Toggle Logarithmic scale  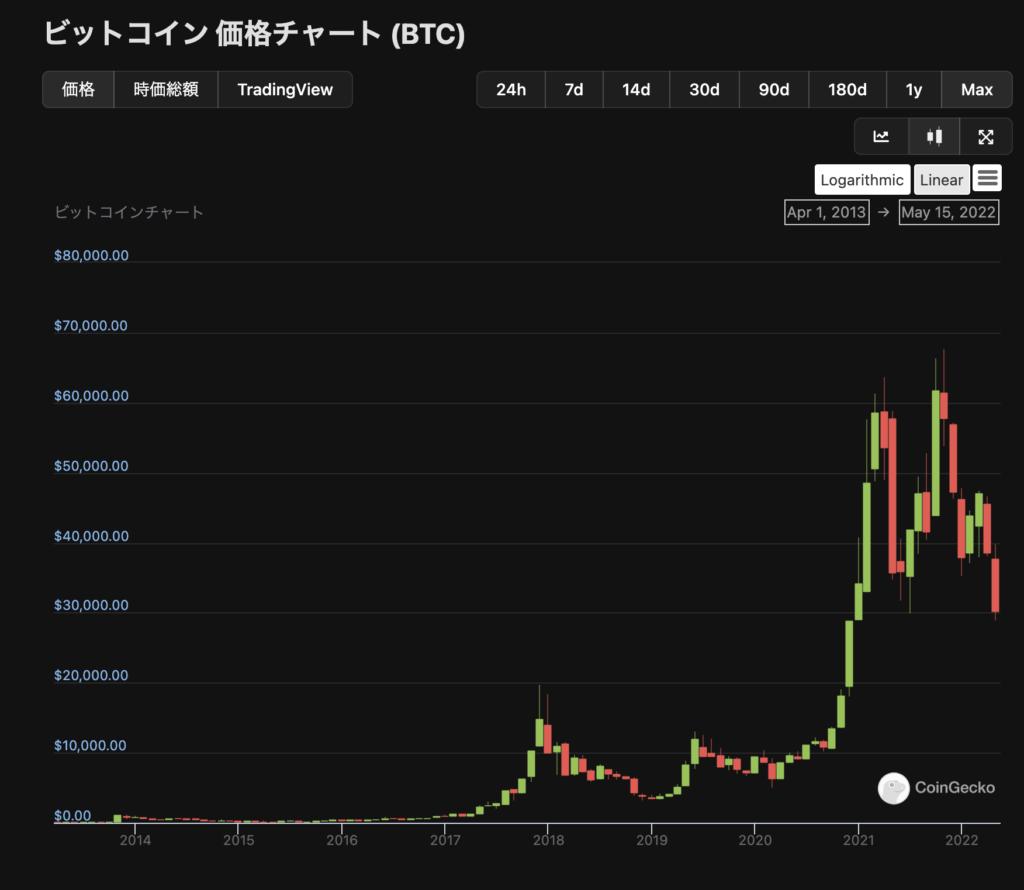(862, 180)
